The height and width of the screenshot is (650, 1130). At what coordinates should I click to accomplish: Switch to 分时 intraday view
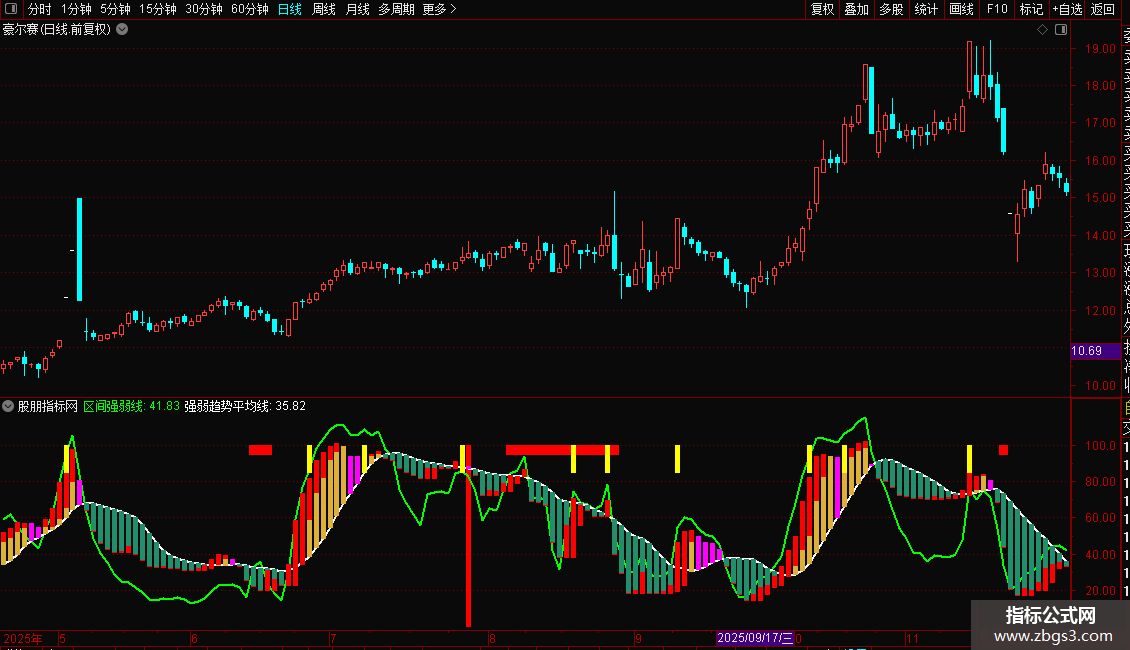tap(40, 9)
